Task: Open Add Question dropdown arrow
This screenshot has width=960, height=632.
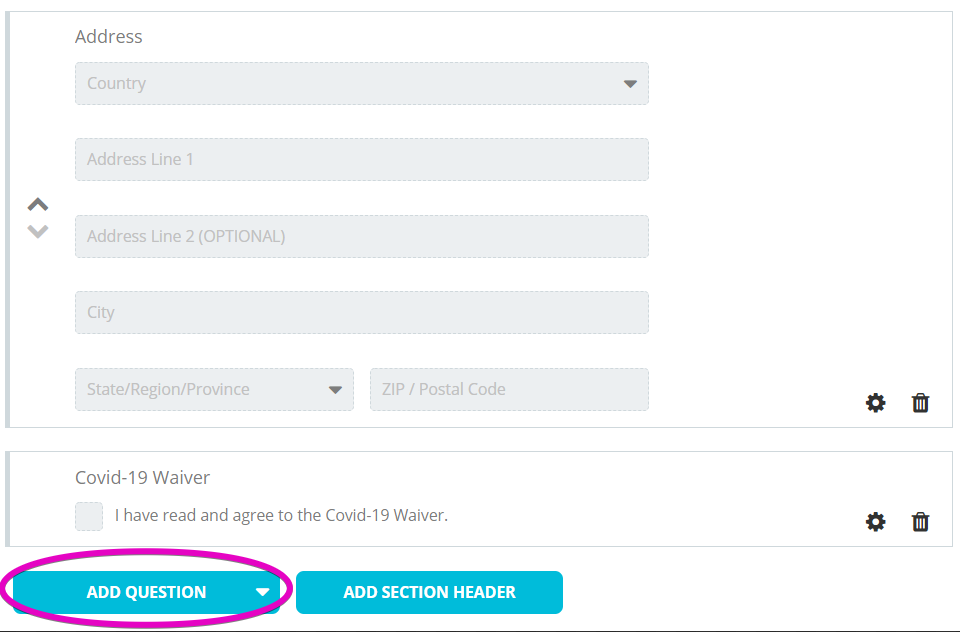Action: point(263,592)
